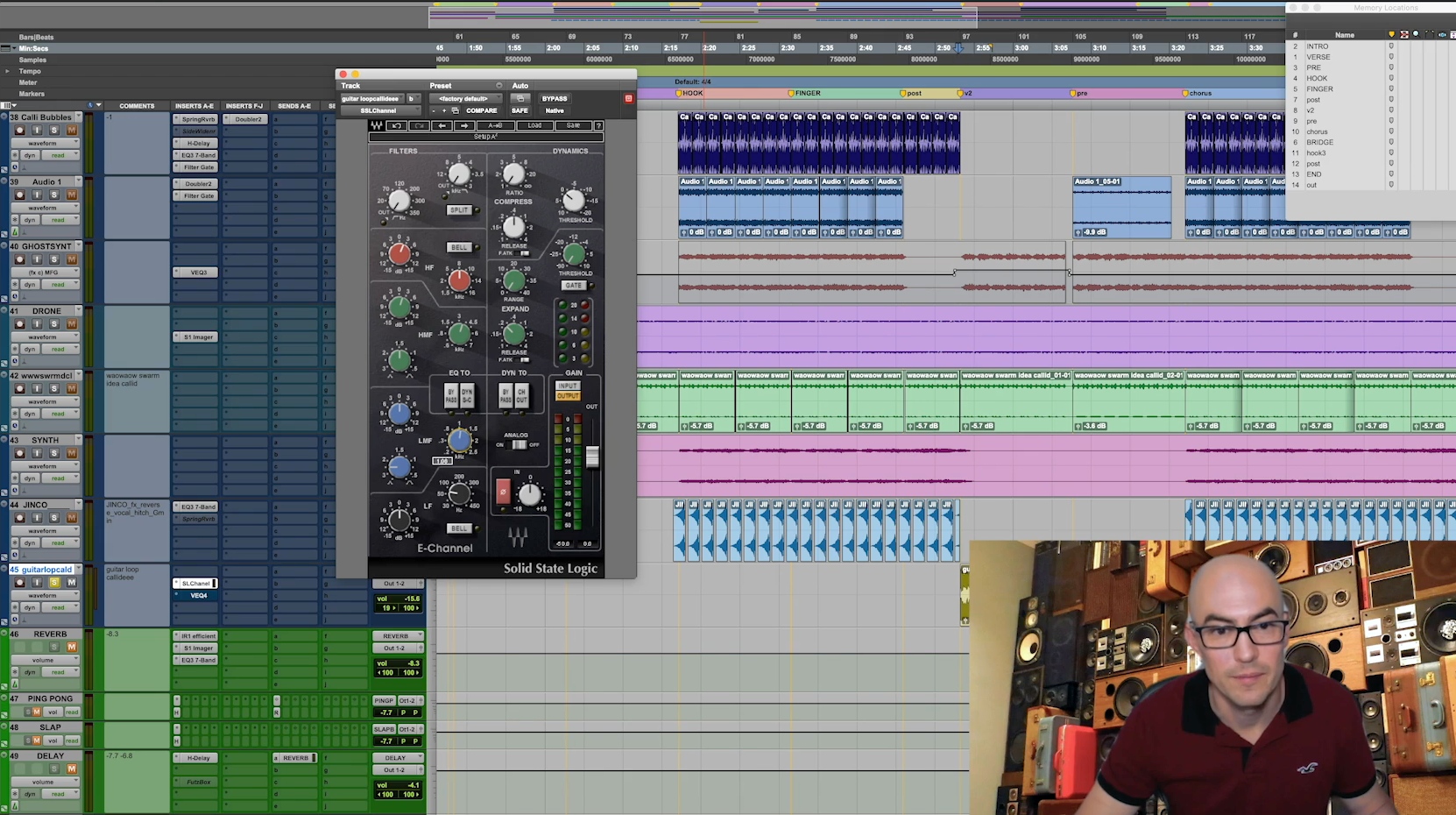Record-arm the Calli Bubbles track
This screenshot has height=815, width=1456.
(19, 130)
